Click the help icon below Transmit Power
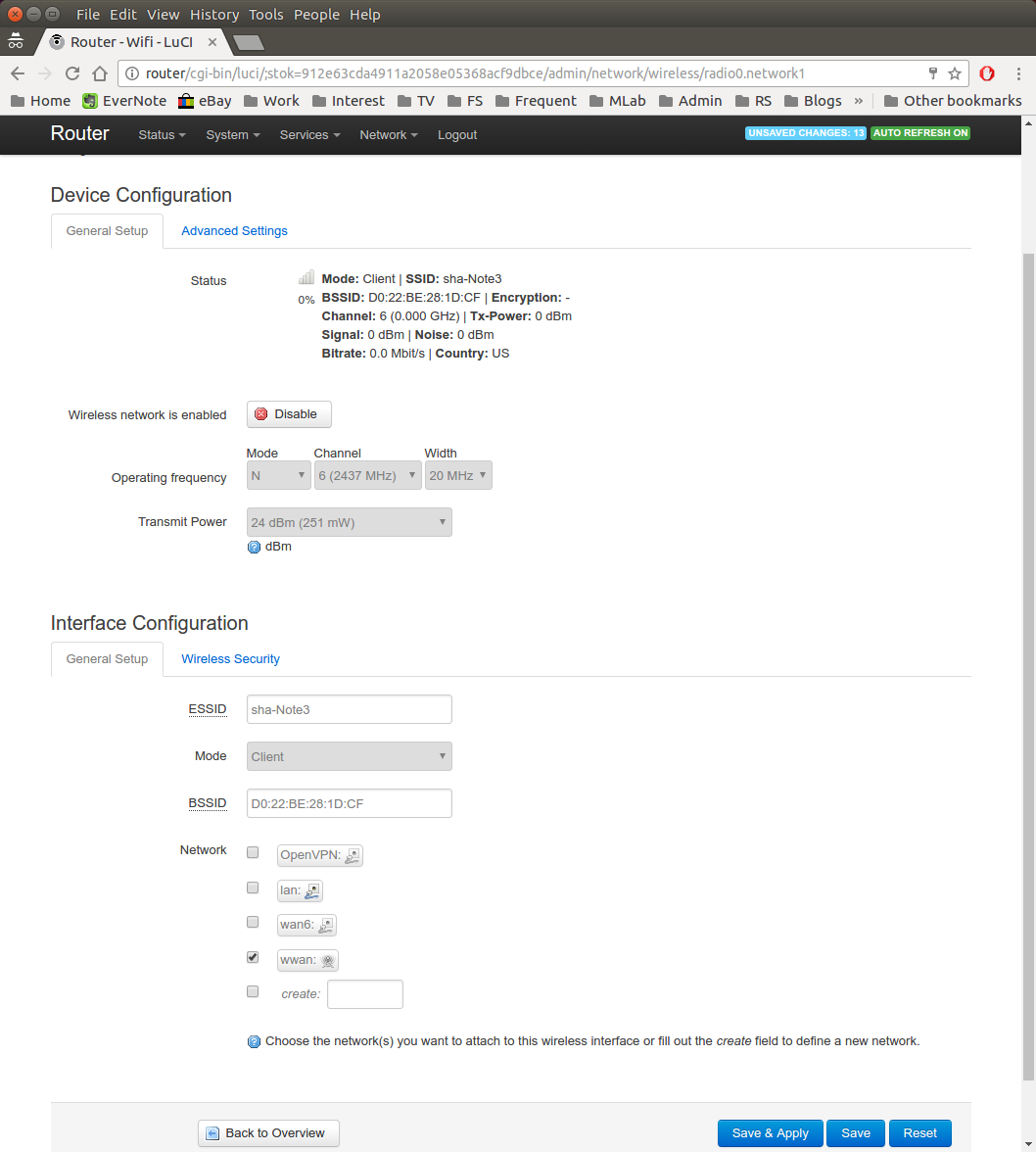 point(255,547)
